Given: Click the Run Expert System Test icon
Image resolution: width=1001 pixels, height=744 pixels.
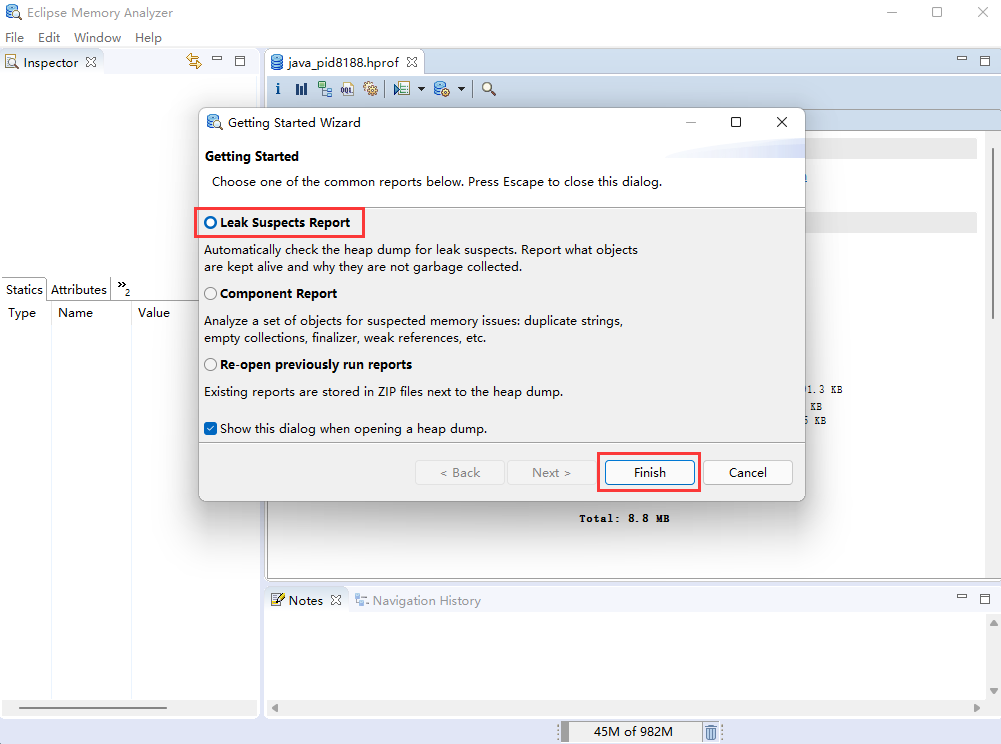Looking at the screenshot, I should [401, 89].
